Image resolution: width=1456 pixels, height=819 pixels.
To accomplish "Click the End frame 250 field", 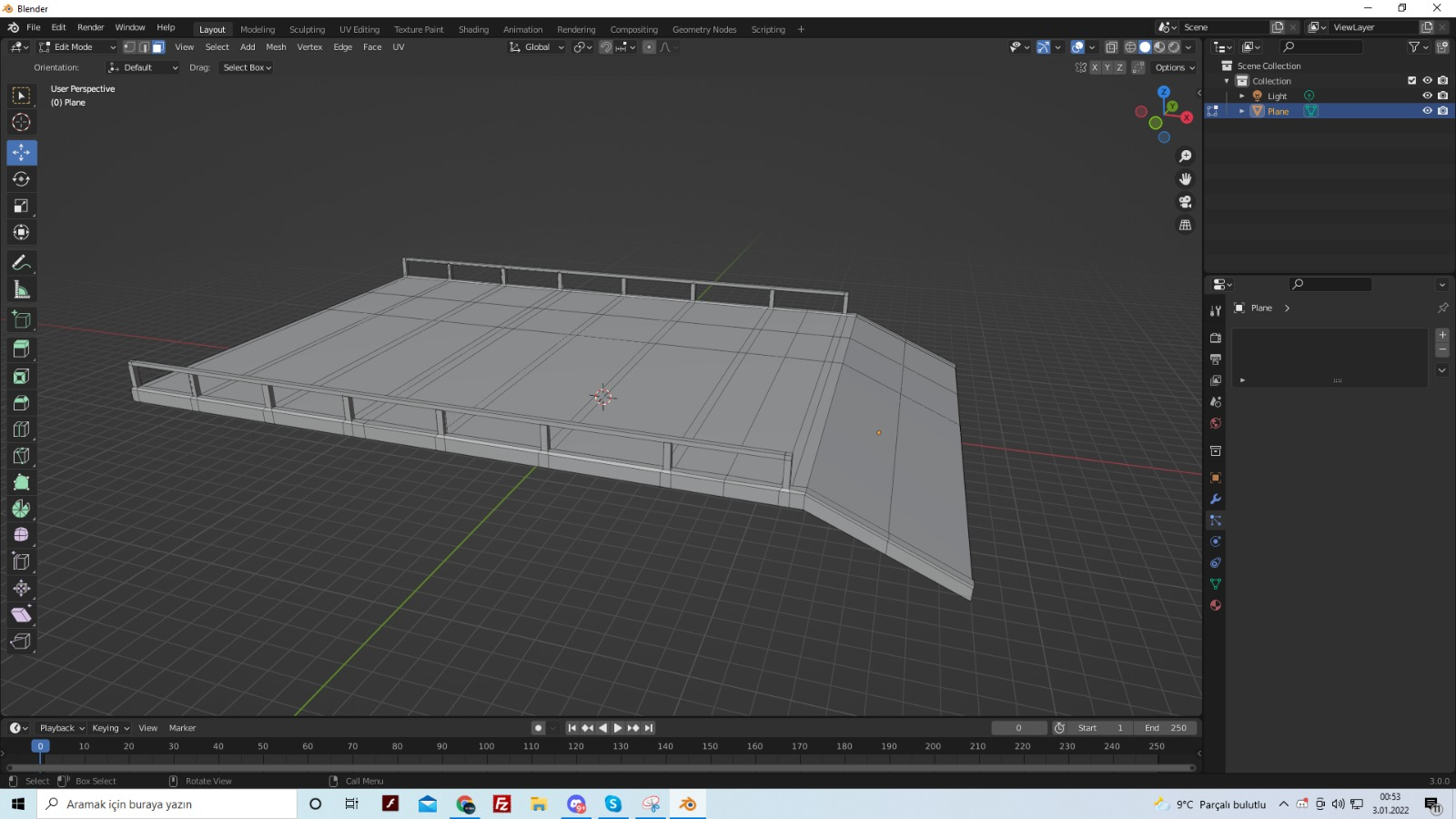I will click(x=1165, y=728).
